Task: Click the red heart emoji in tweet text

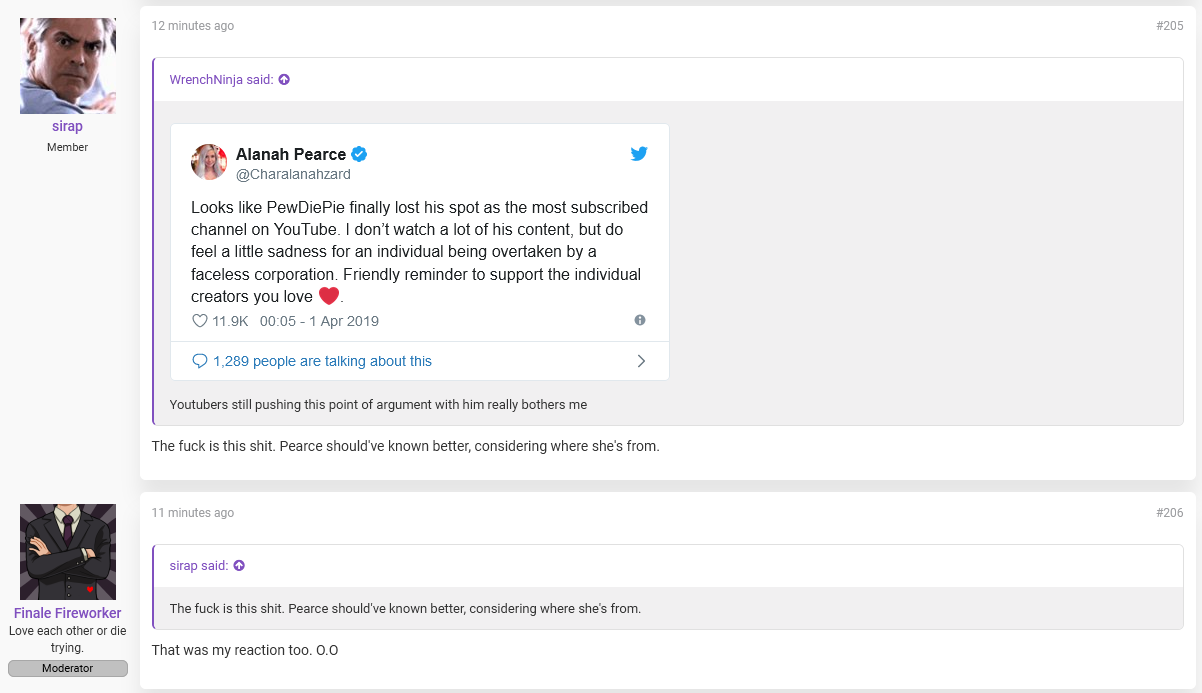Action: [x=329, y=296]
